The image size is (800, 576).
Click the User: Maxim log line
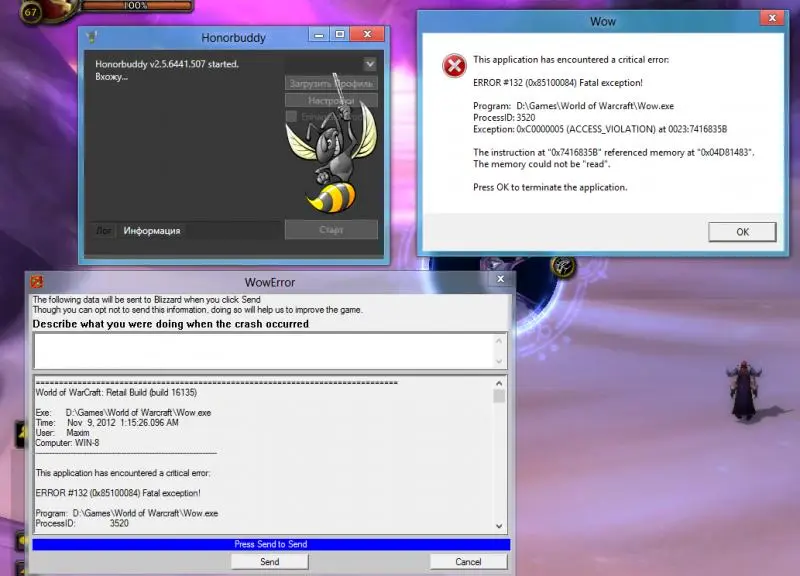point(62,433)
